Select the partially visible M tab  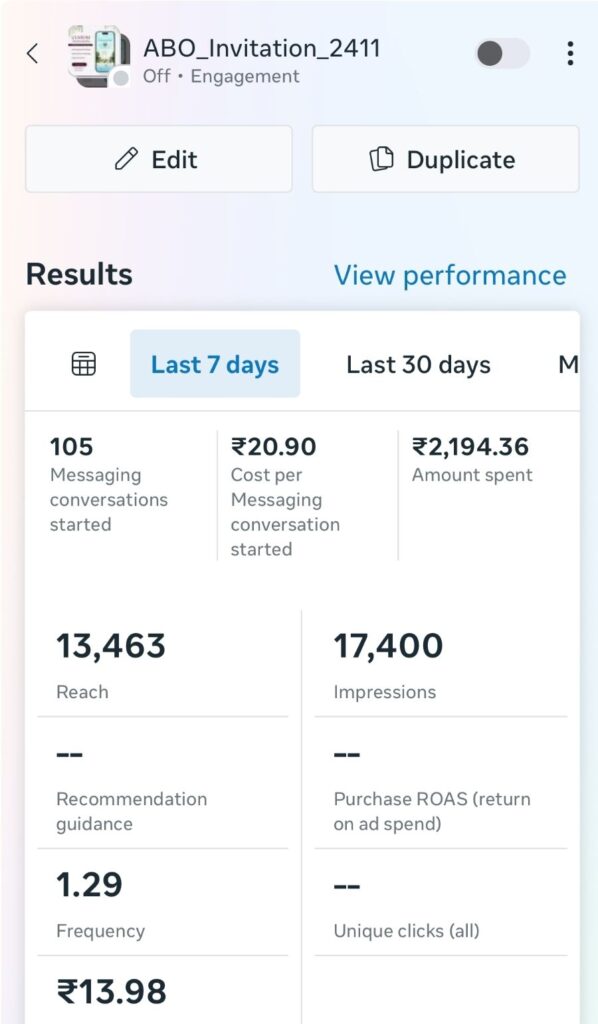[x=568, y=364]
